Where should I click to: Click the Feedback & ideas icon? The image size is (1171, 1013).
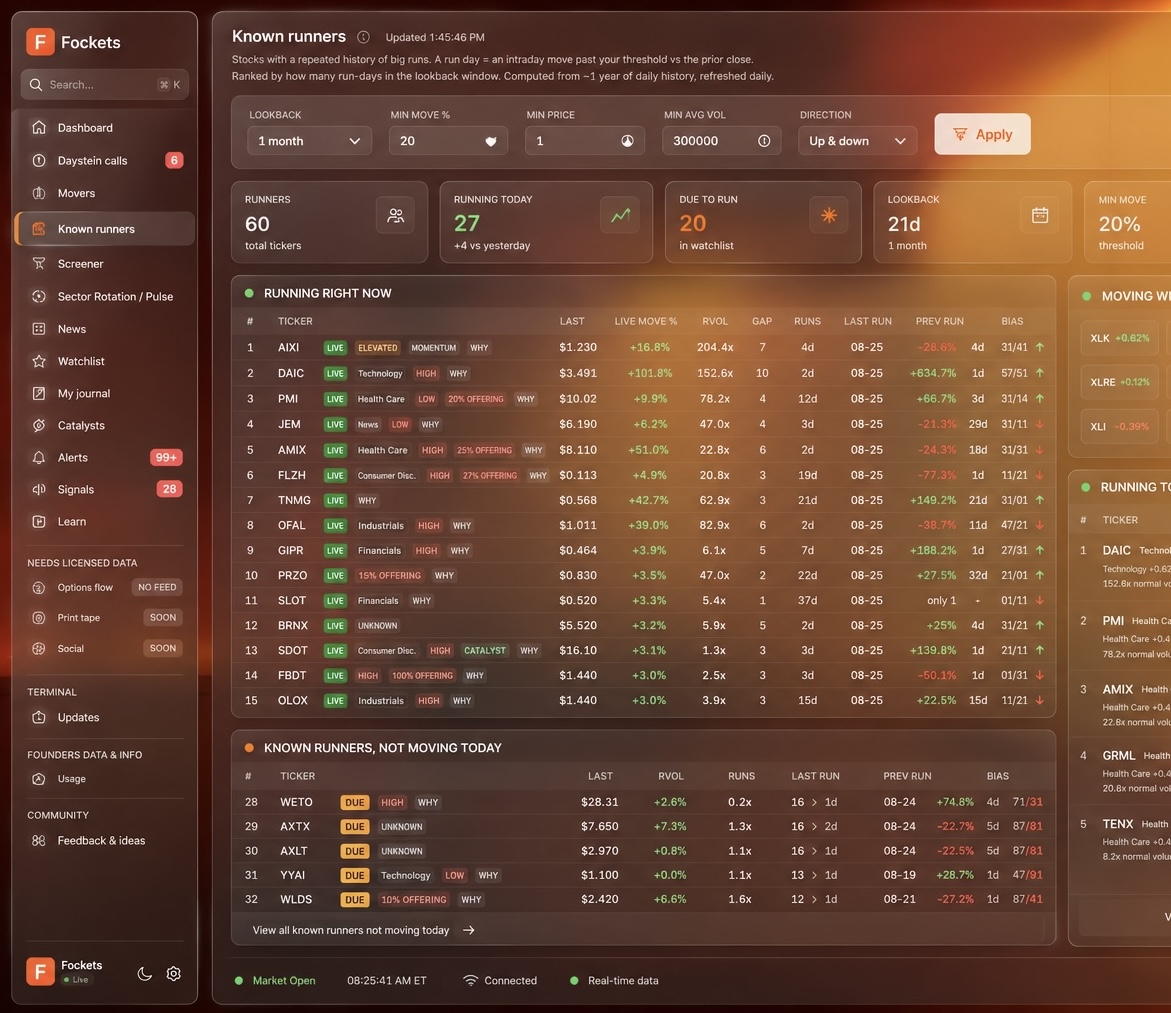(x=39, y=840)
